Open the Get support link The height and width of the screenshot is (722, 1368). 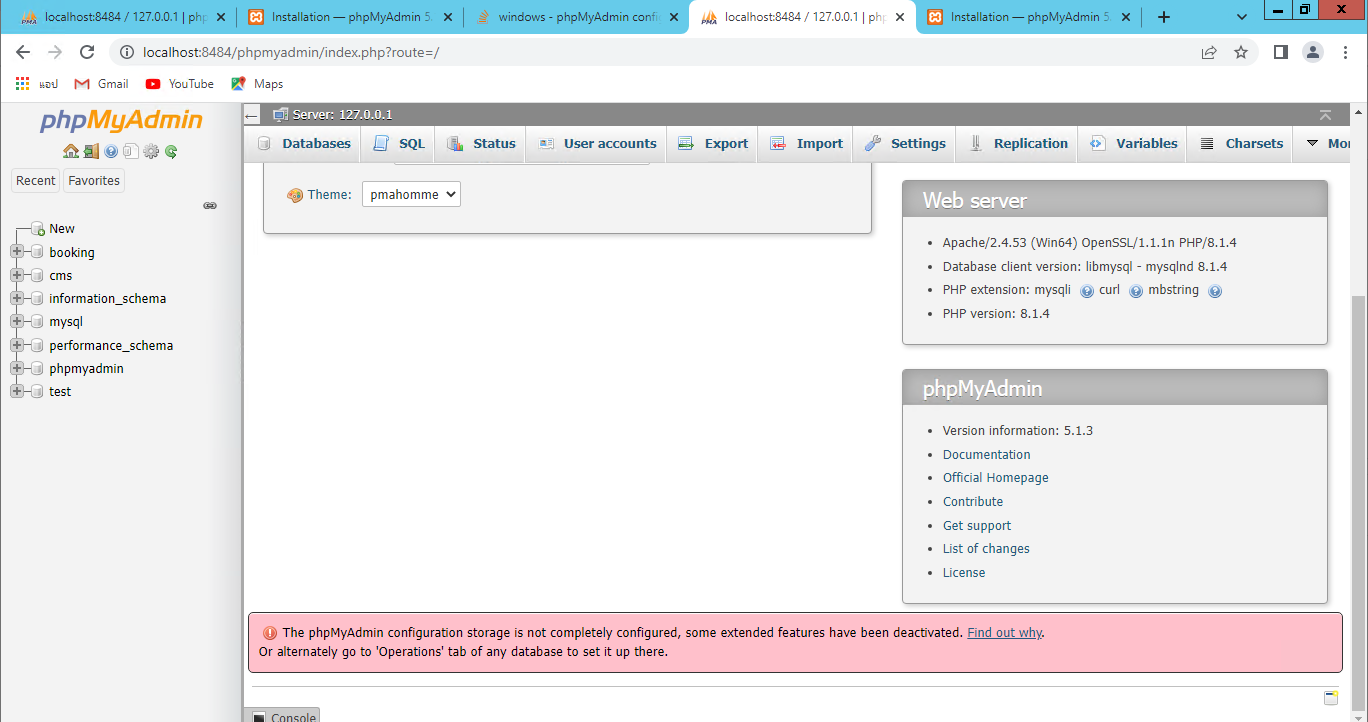977,526
